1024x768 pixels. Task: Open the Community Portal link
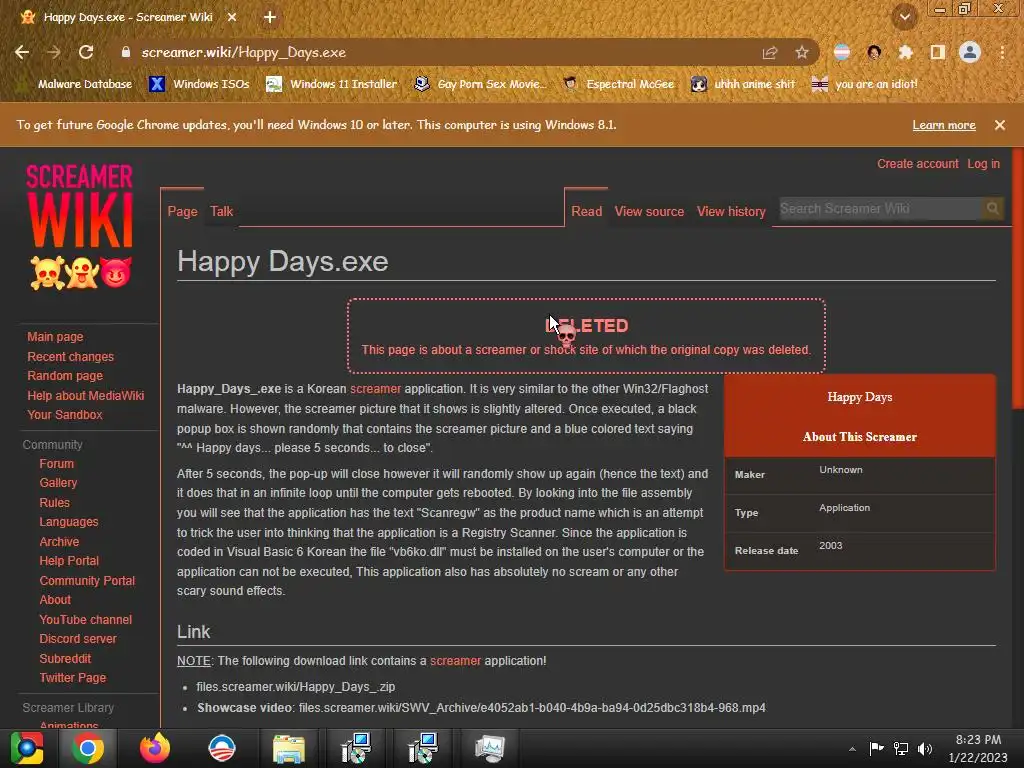tap(87, 581)
